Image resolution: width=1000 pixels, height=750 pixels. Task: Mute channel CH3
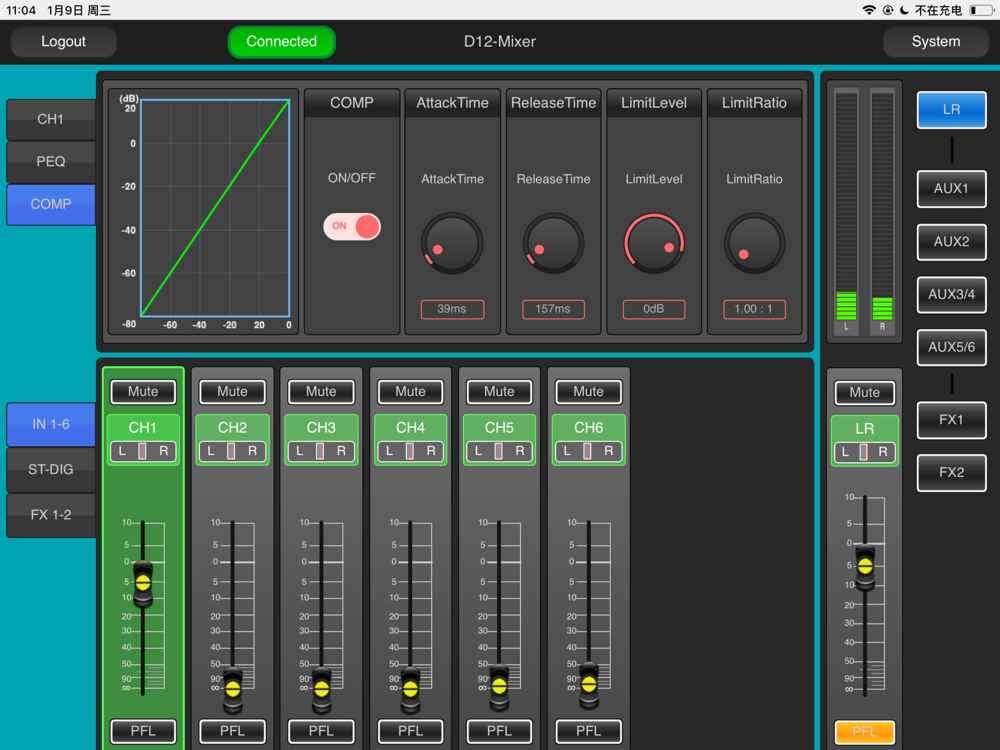click(321, 392)
